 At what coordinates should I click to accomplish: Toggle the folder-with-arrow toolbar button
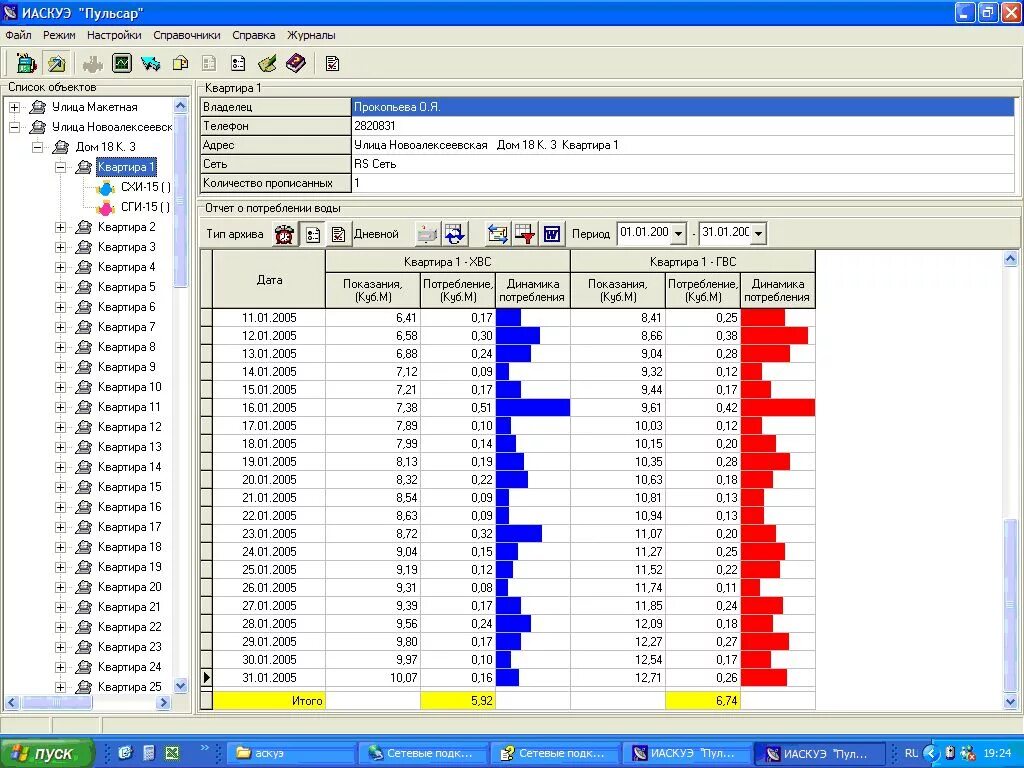point(56,63)
